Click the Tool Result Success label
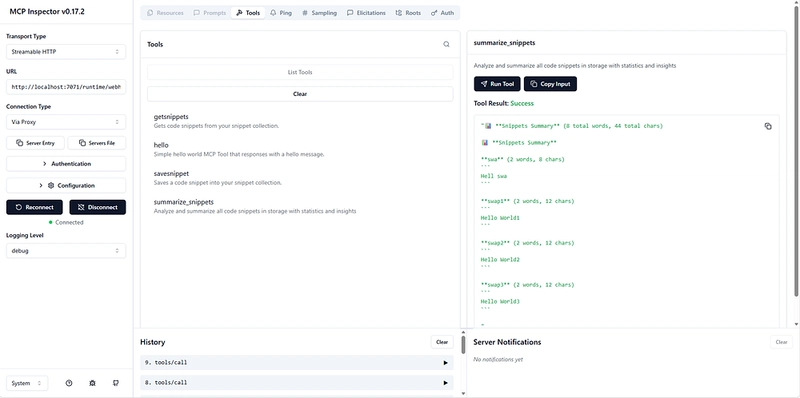This screenshot has width=800, height=398. 504,103
